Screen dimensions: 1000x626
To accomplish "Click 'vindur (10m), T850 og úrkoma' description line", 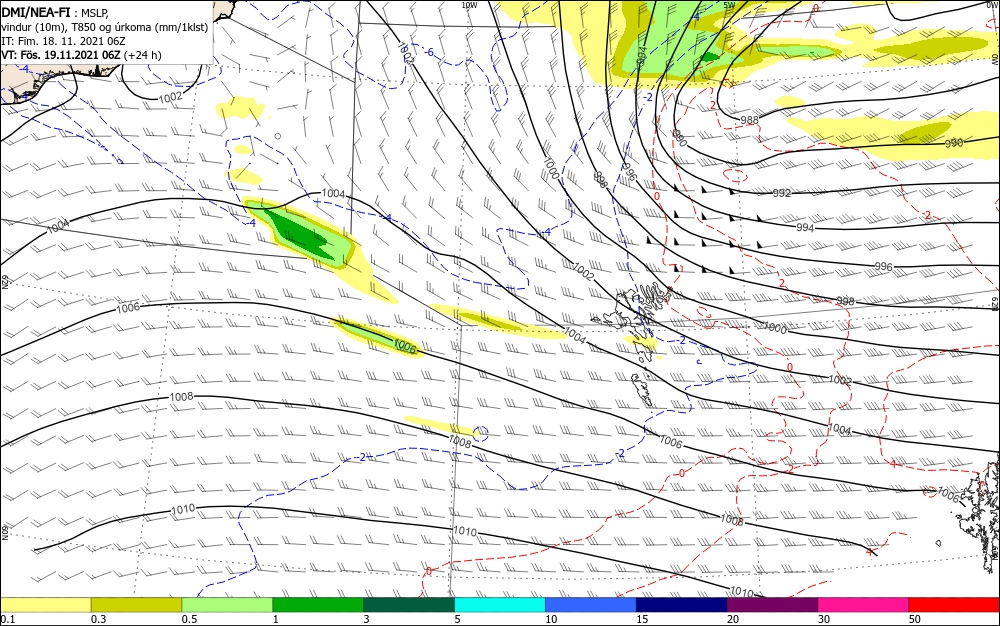I will click(105, 27).
